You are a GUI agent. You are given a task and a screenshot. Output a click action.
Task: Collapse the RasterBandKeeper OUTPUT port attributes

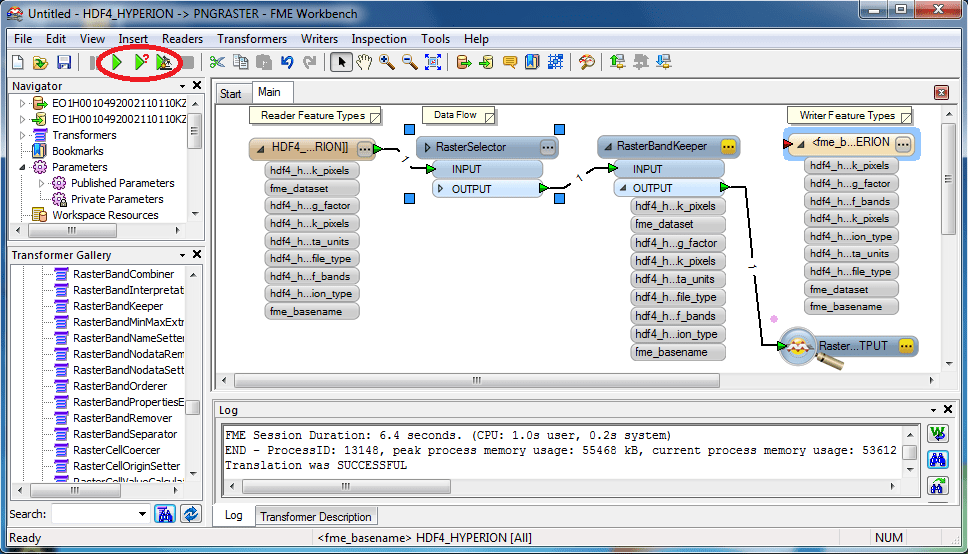pos(622,188)
